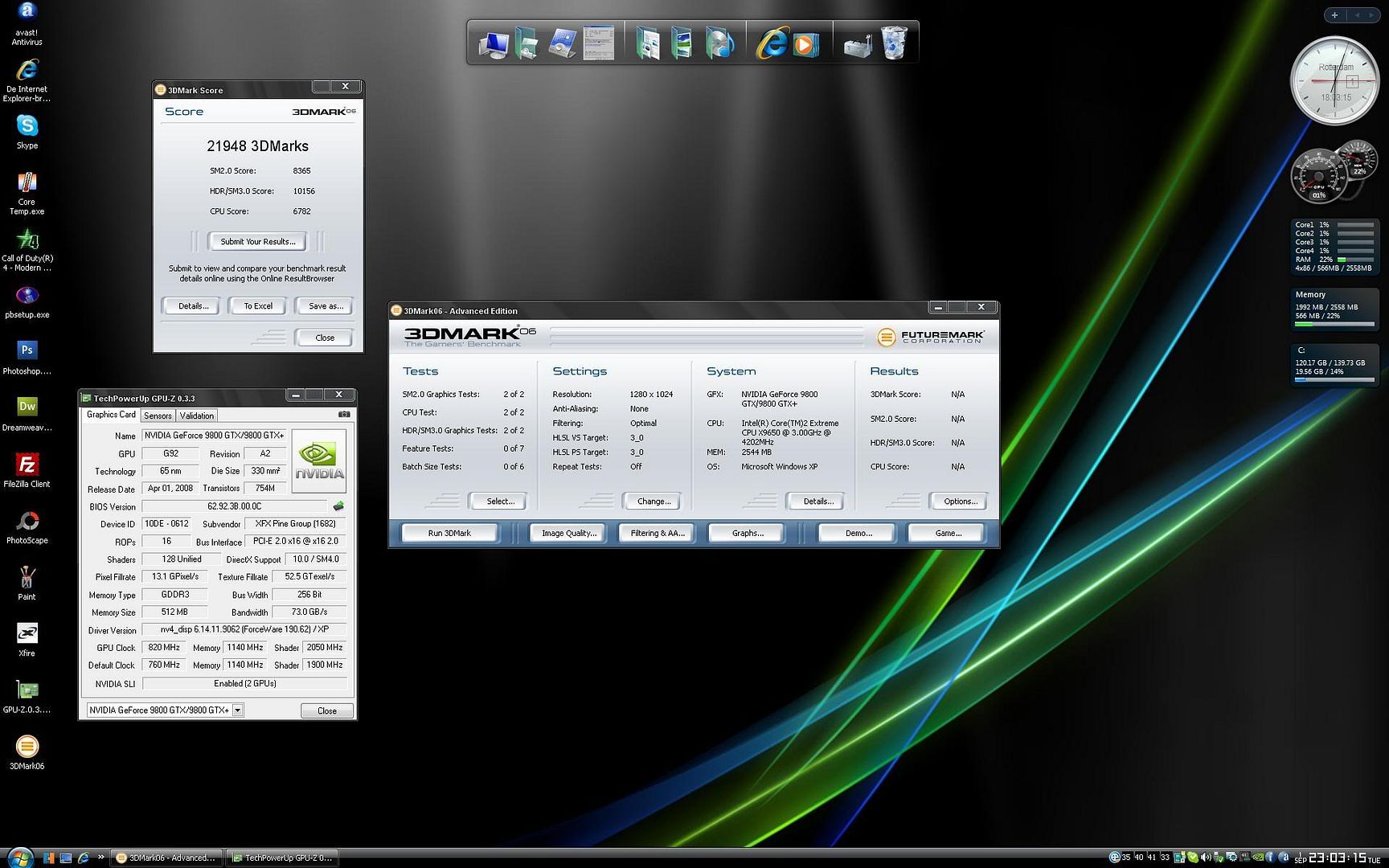Viewport: 1389px width, 868px height.
Task: Click Memory usage gadget
Action: (1334, 309)
